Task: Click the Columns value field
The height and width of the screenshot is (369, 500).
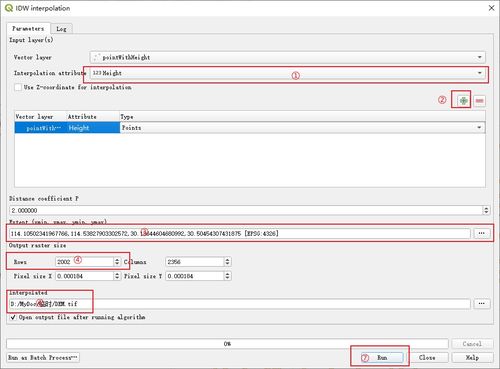Action: pyautogui.click(x=195, y=262)
